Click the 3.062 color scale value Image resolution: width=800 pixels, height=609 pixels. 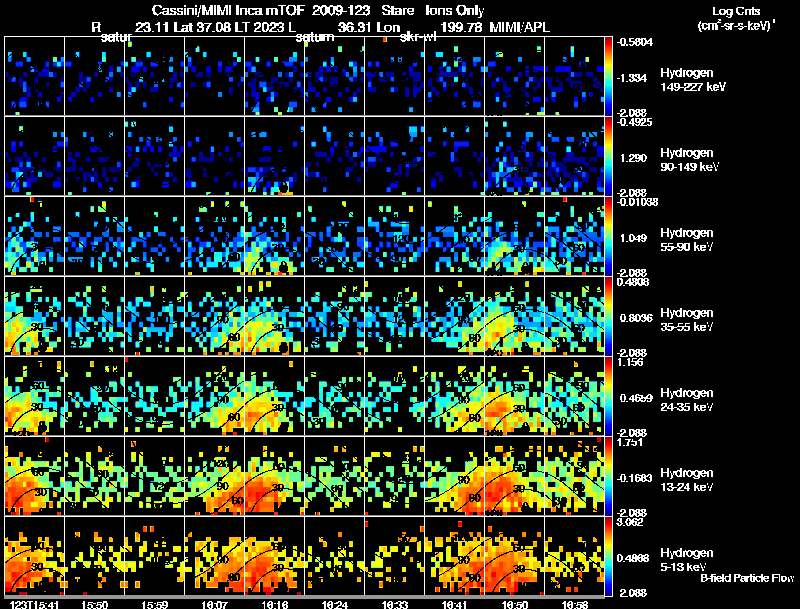click(x=630, y=523)
